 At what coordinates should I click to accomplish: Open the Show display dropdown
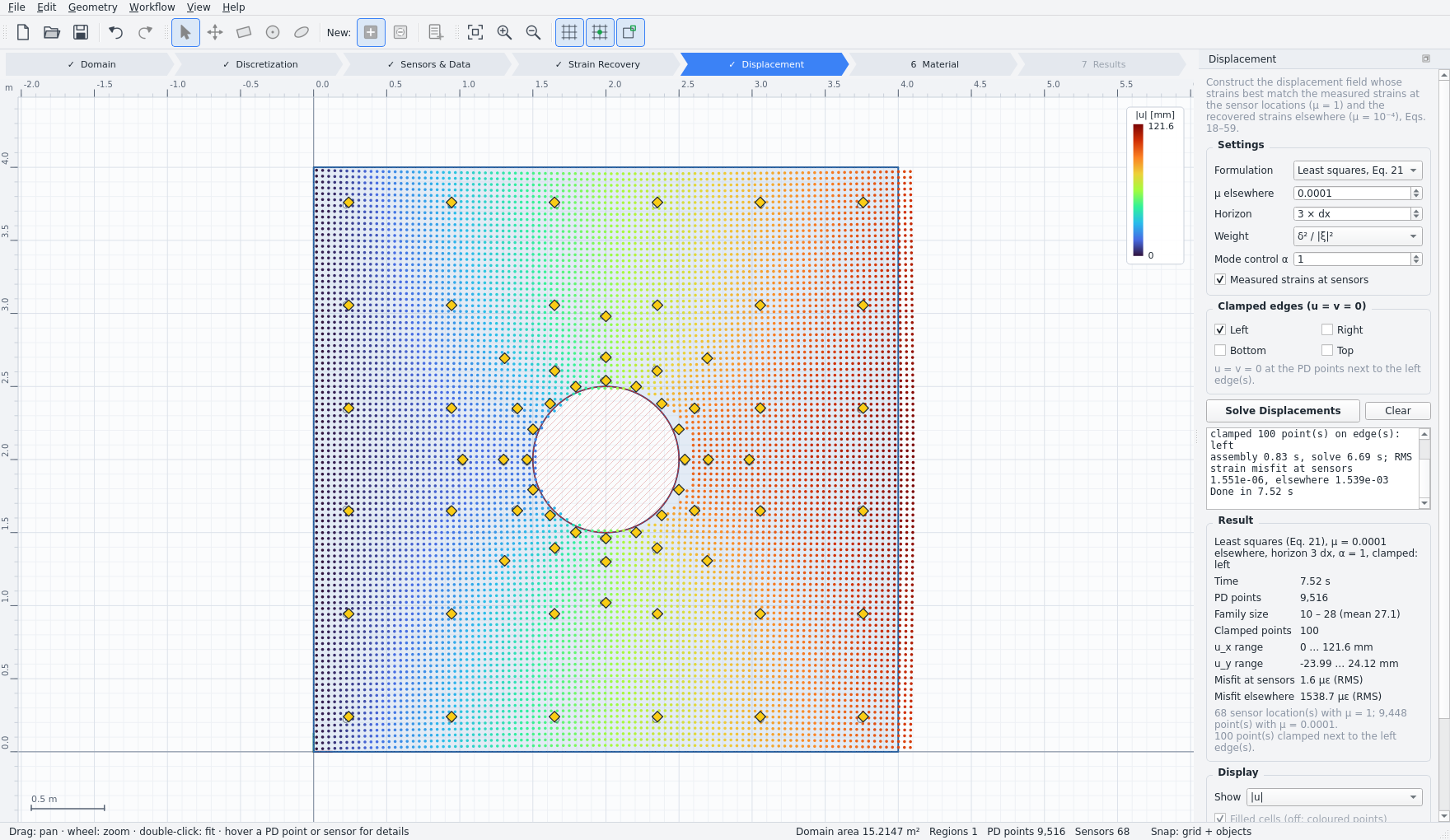click(x=1335, y=797)
